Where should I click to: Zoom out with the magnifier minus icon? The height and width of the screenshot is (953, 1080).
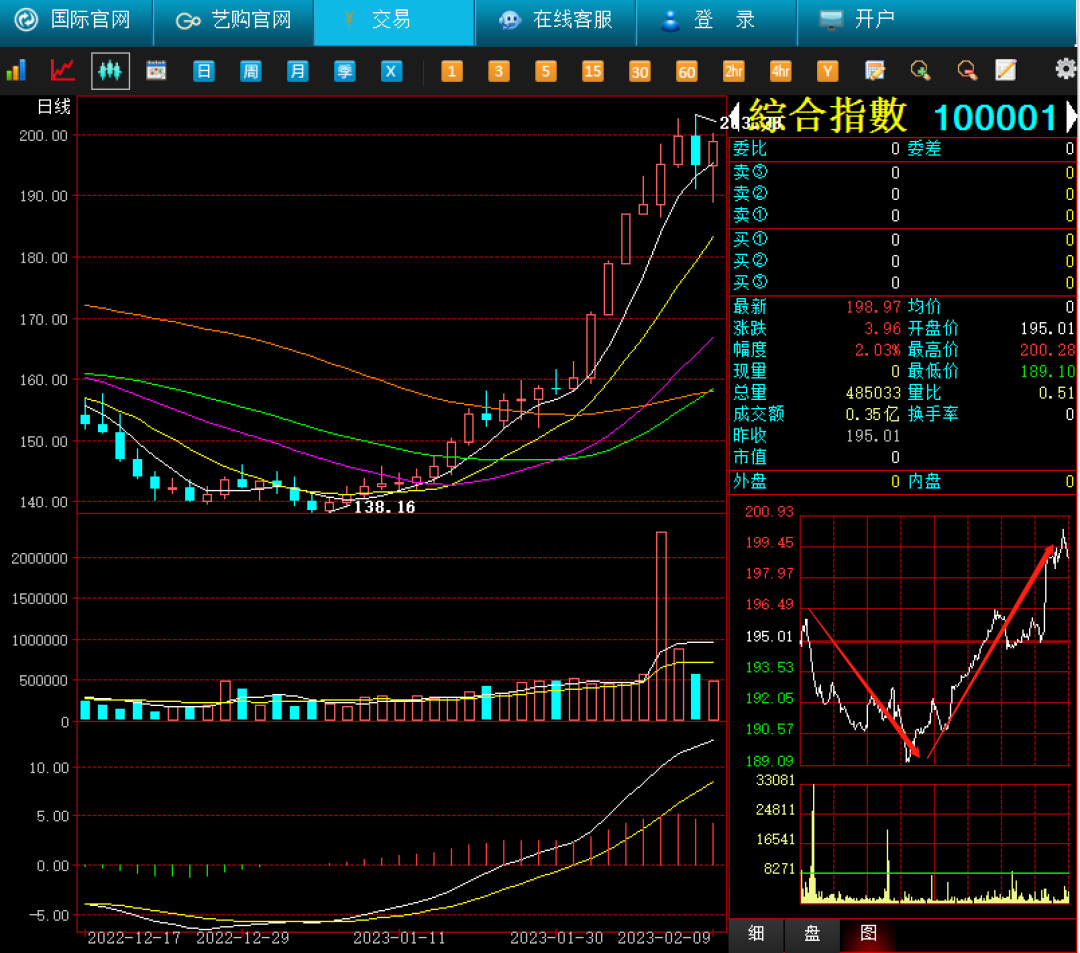point(968,70)
